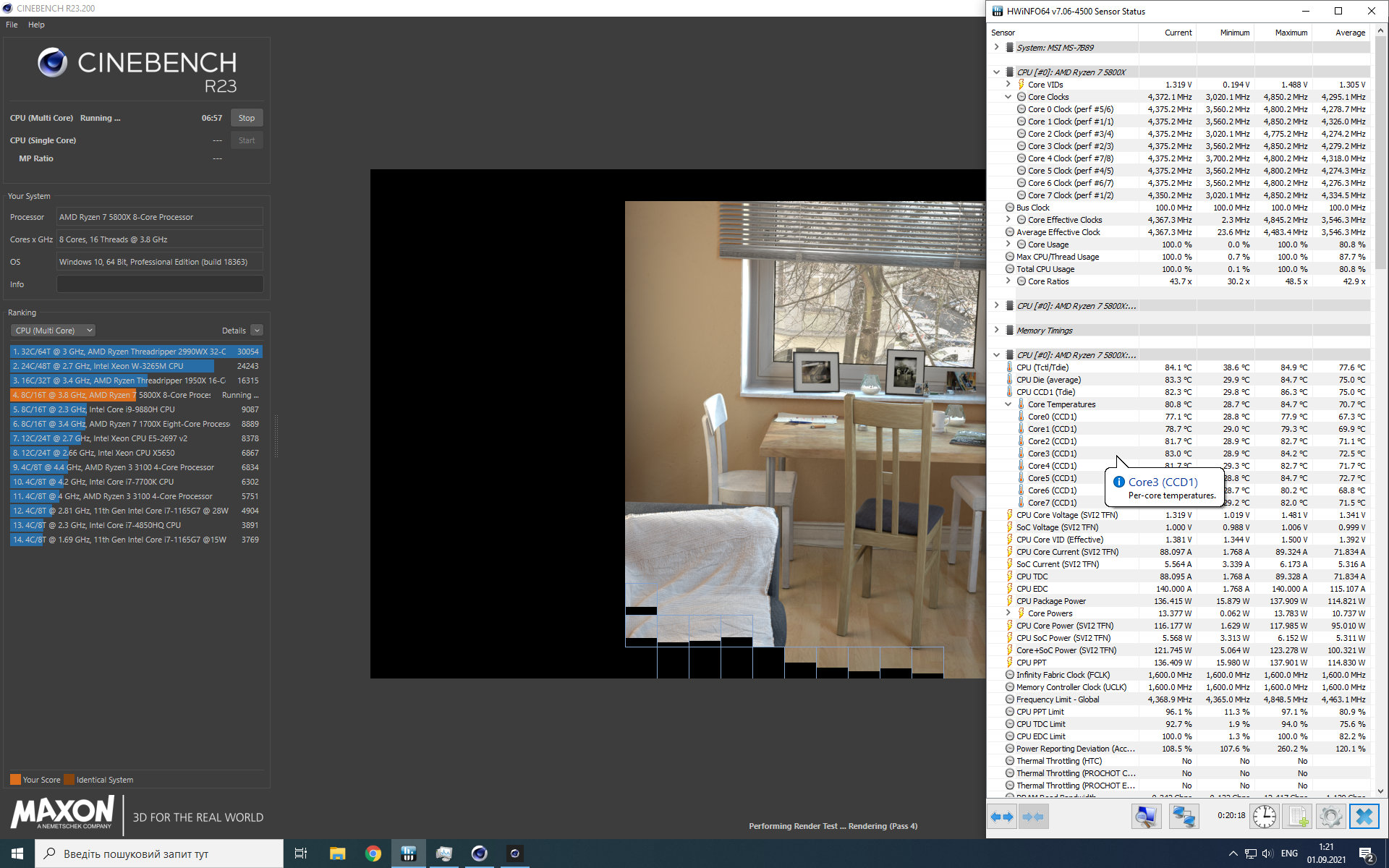Click the ENG language indicator

tap(1289, 854)
